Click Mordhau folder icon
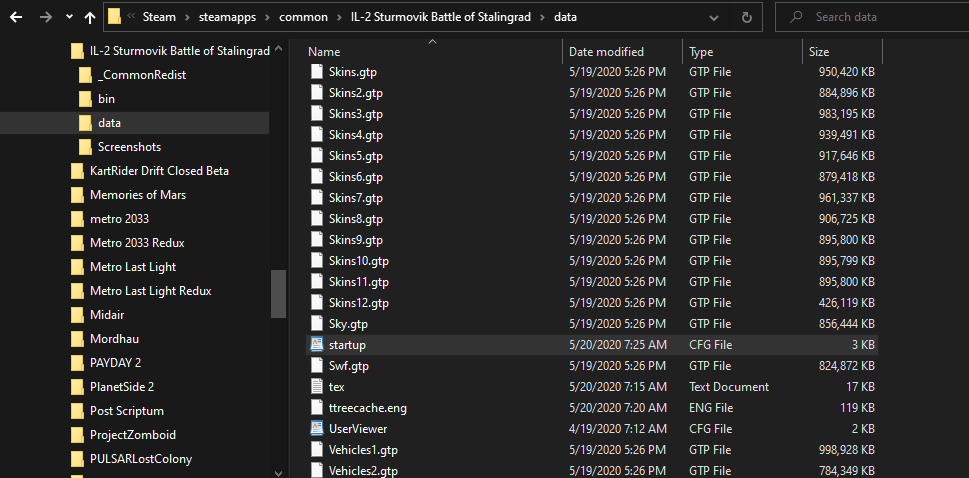969x478 pixels. (x=77, y=339)
